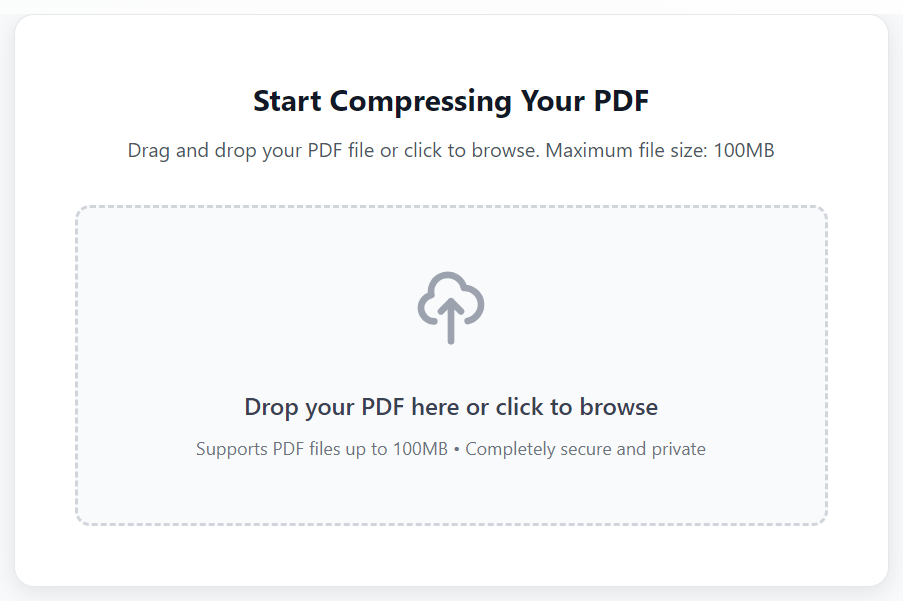
Task: Click the "Completely secure and private" text
Action: [x=585, y=449]
